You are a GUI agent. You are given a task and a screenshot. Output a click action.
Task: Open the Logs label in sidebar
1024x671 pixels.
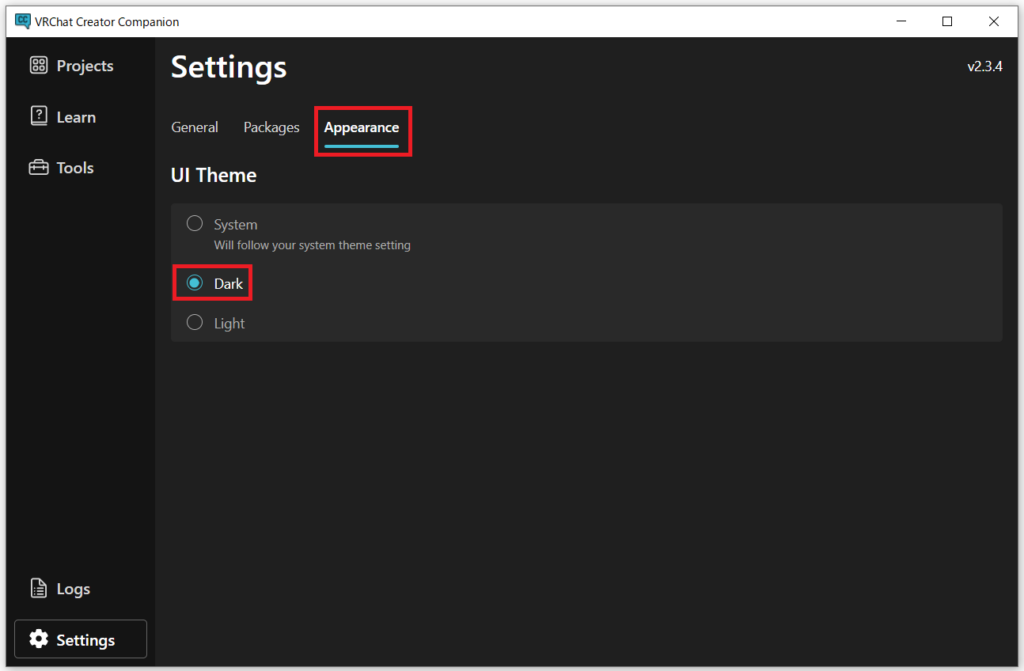point(73,589)
